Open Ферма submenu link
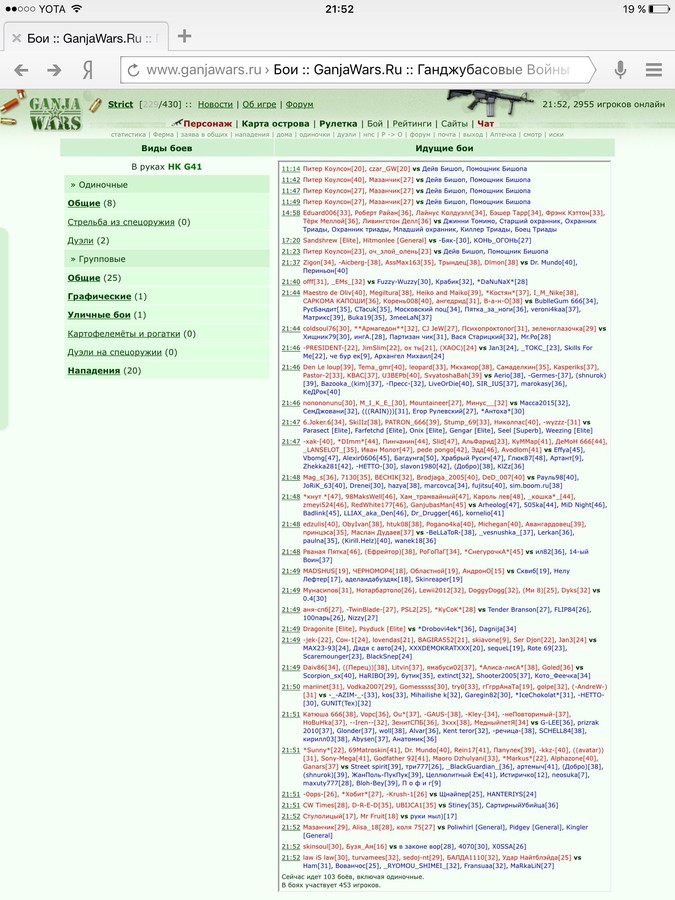This screenshot has height=900, width=675. coord(163,134)
